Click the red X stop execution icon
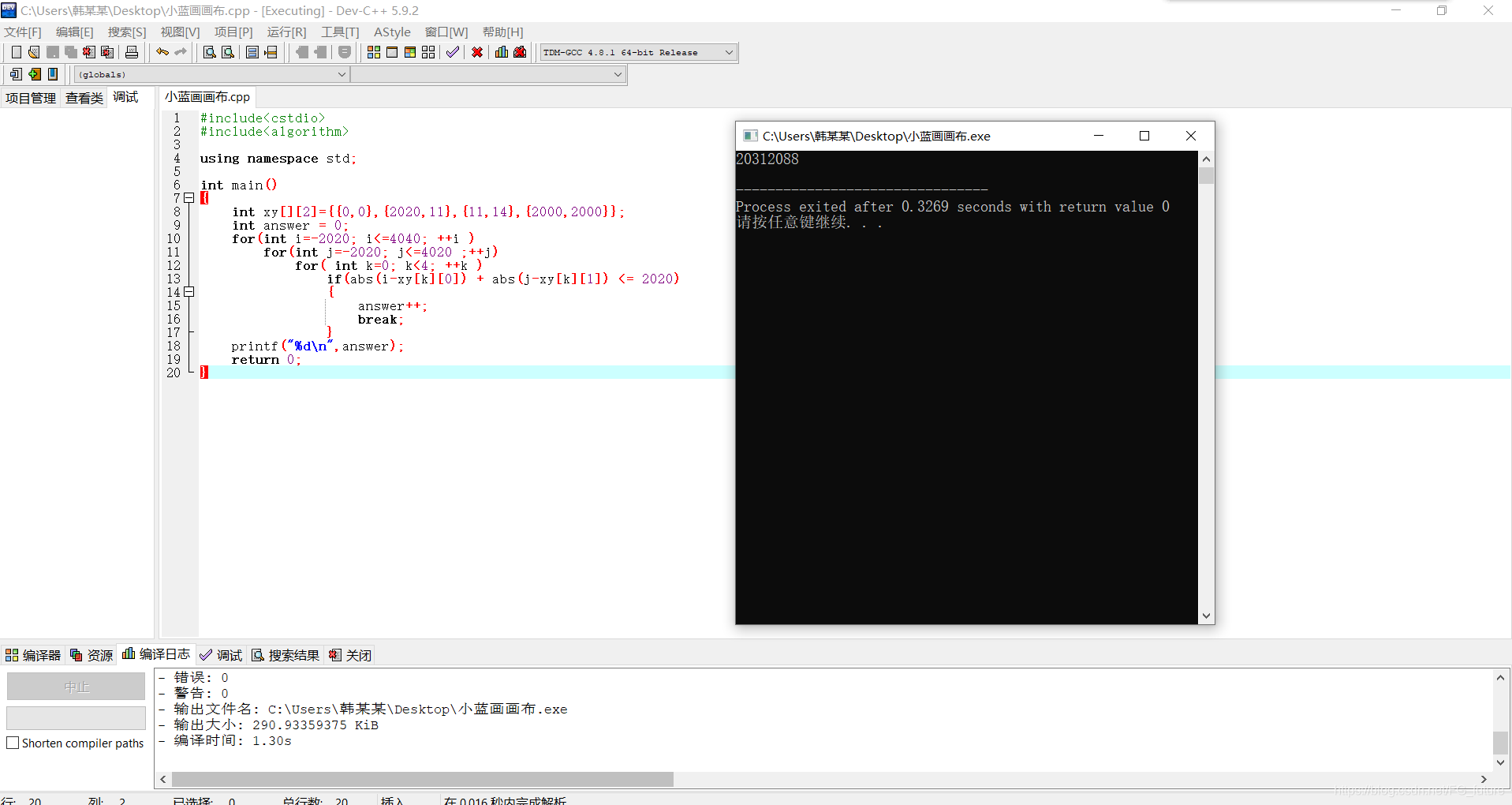The image size is (1512, 805). coord(477,52)
